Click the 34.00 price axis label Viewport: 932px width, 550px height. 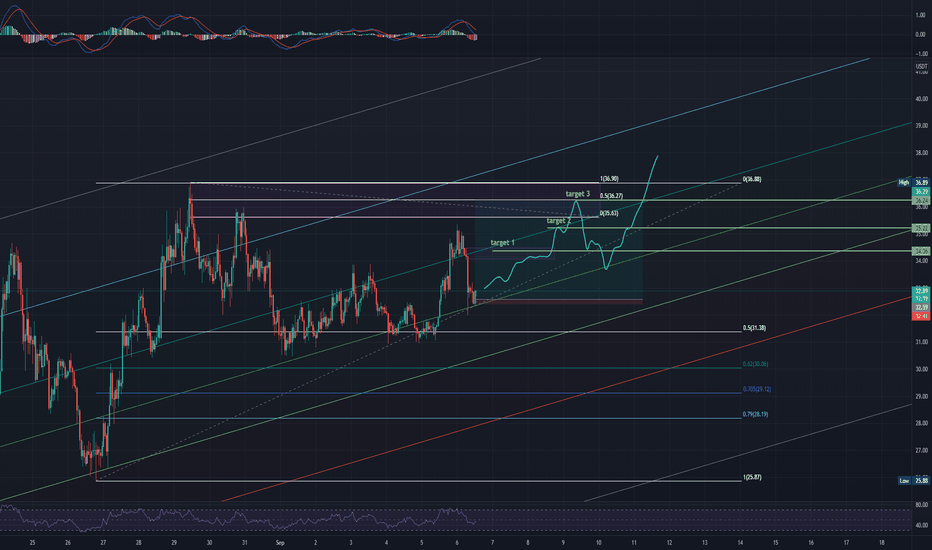point(921,260)
